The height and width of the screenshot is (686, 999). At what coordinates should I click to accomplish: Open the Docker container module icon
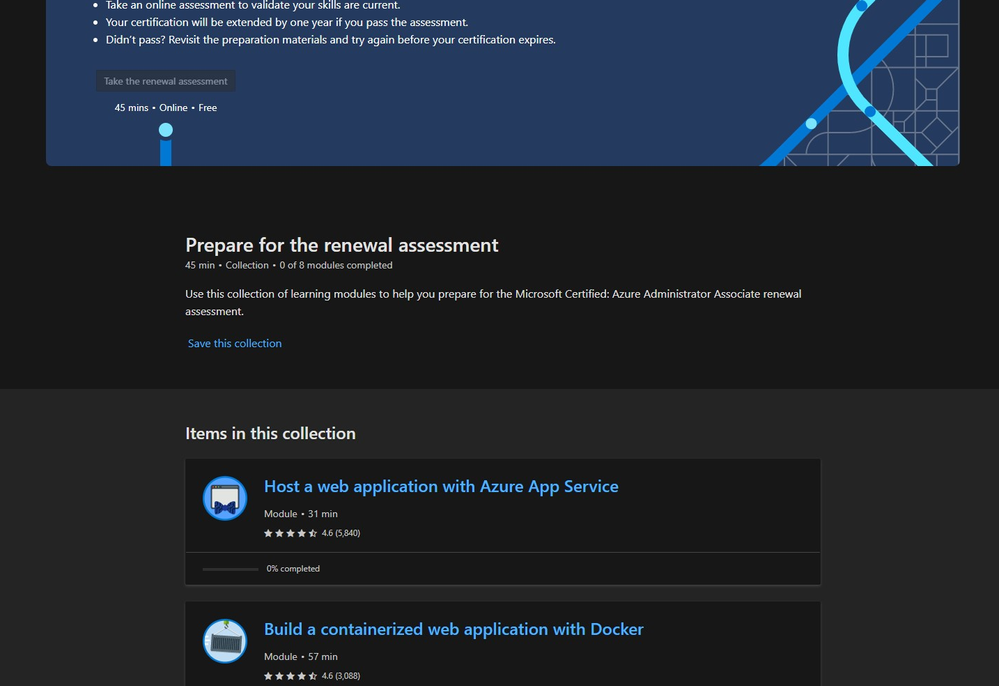225,641
